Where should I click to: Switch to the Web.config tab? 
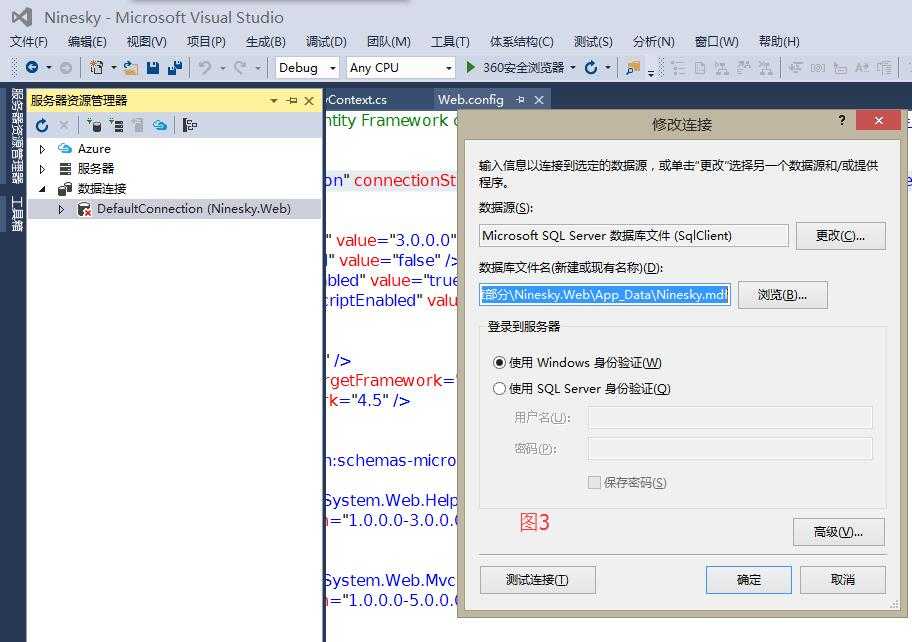click(x=471, y=99)
